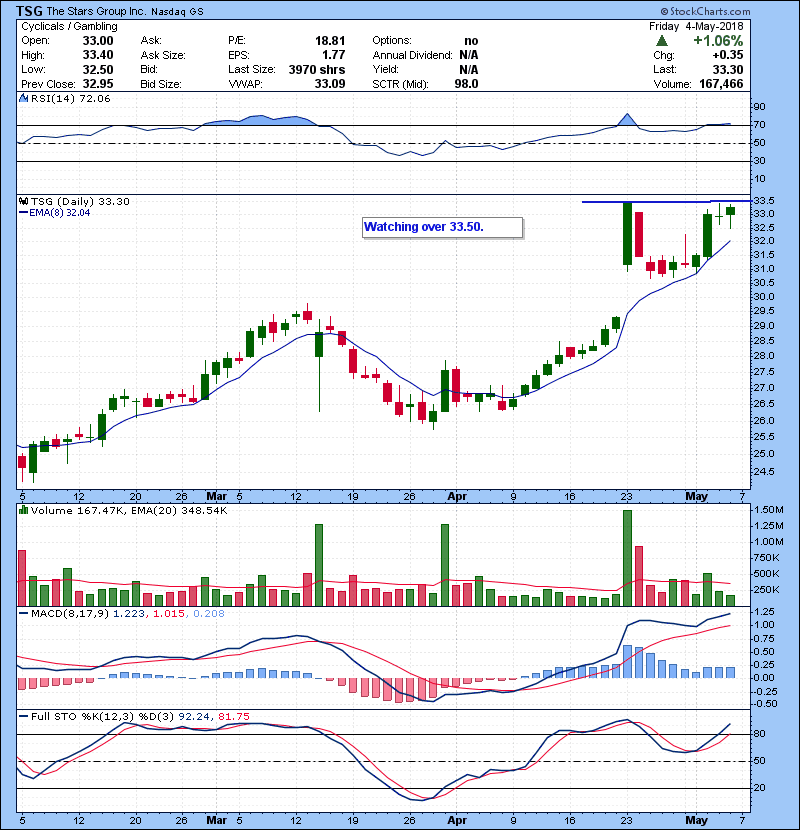Click the candlestick icon beside TSG (Daily)
Viewport: 800px width, 830px height.
tap(23, 201)
